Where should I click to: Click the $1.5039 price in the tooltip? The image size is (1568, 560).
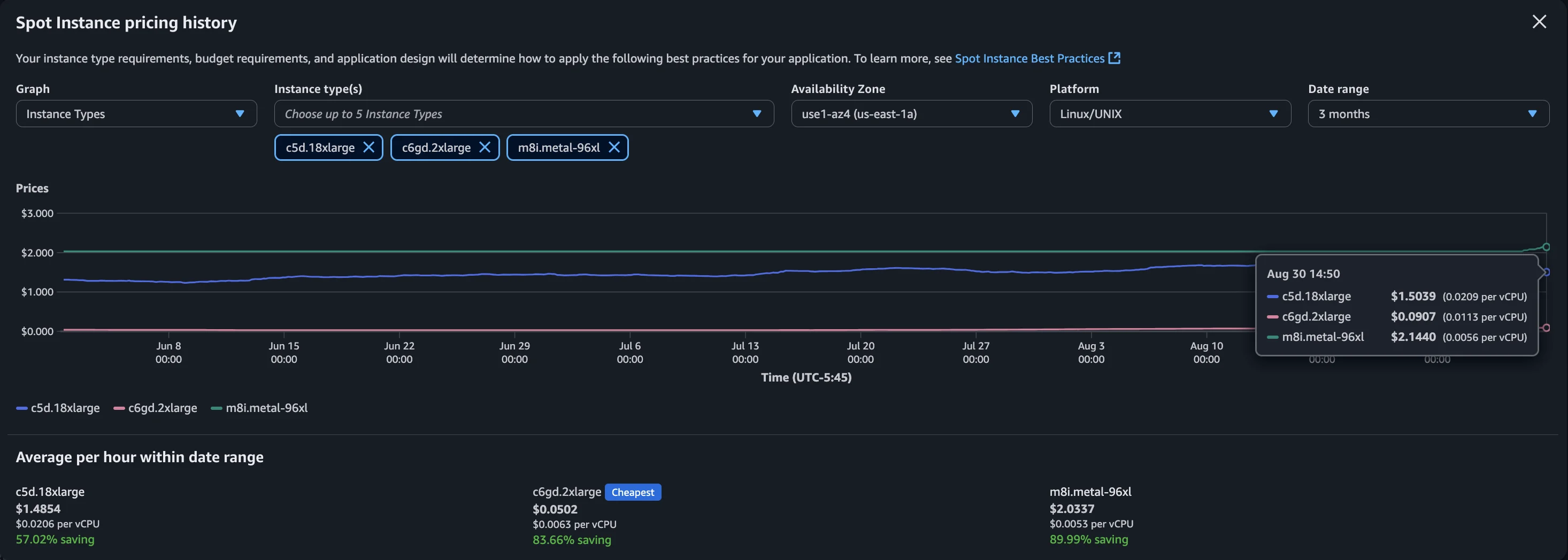click(x=1413, y=296)
